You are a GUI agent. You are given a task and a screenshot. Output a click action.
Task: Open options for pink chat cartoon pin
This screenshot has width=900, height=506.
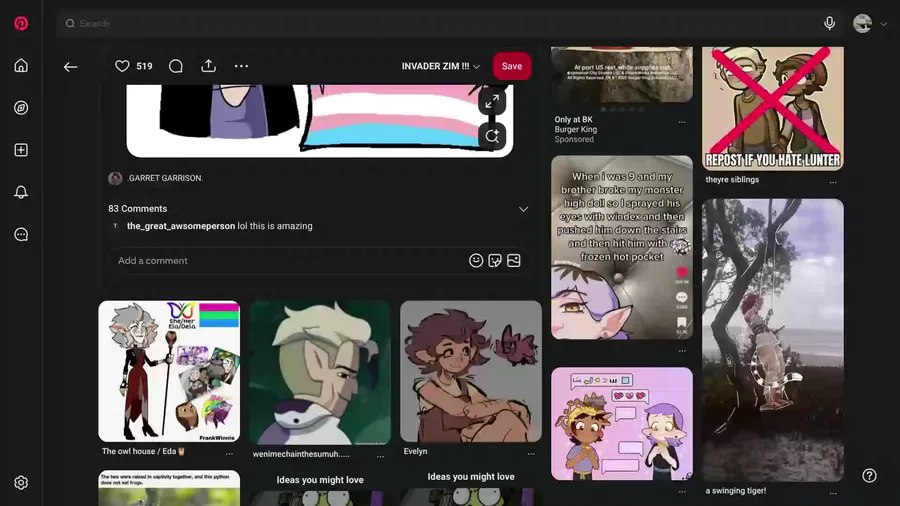tap(682, 492)
